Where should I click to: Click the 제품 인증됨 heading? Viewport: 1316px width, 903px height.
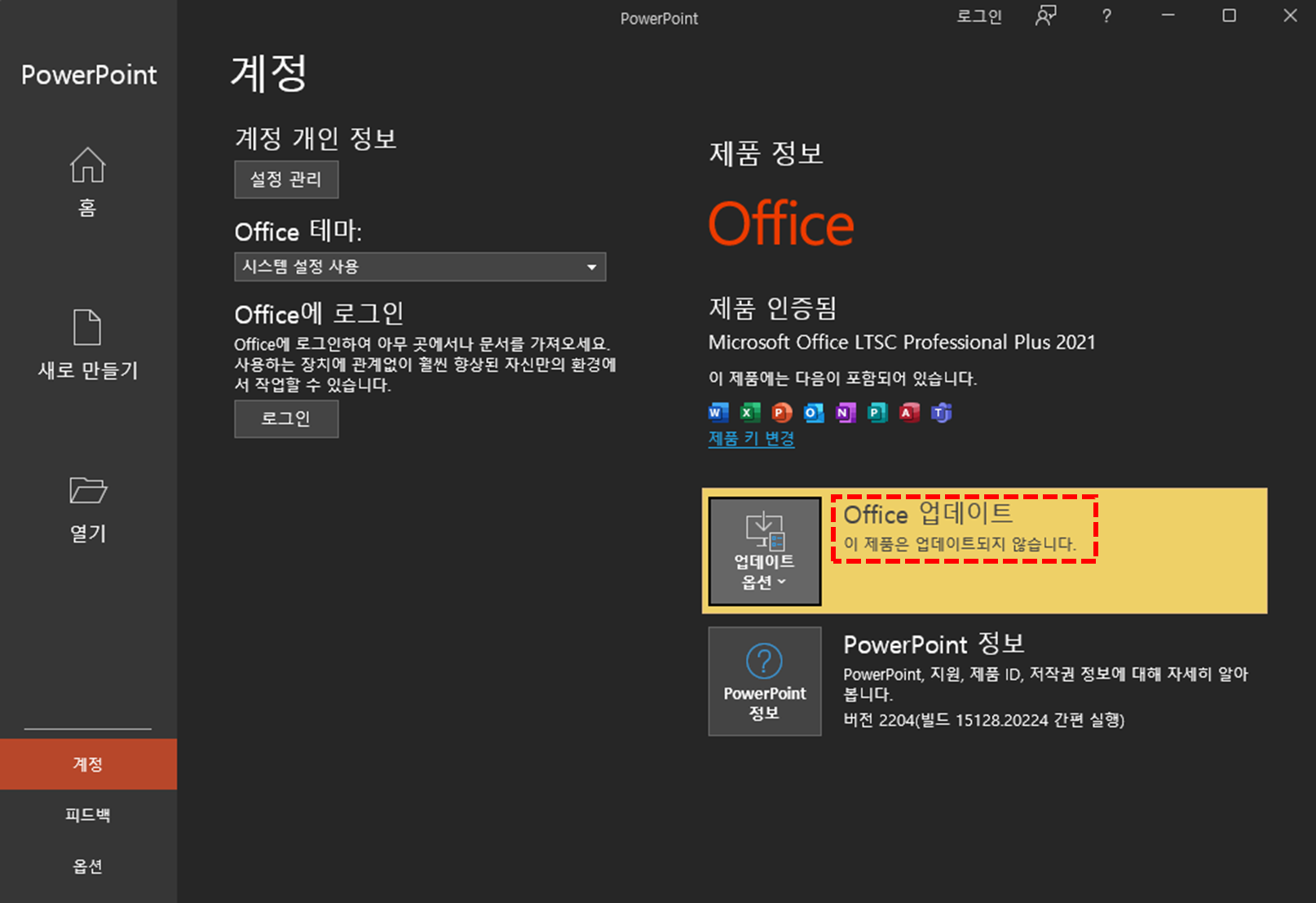772,308
